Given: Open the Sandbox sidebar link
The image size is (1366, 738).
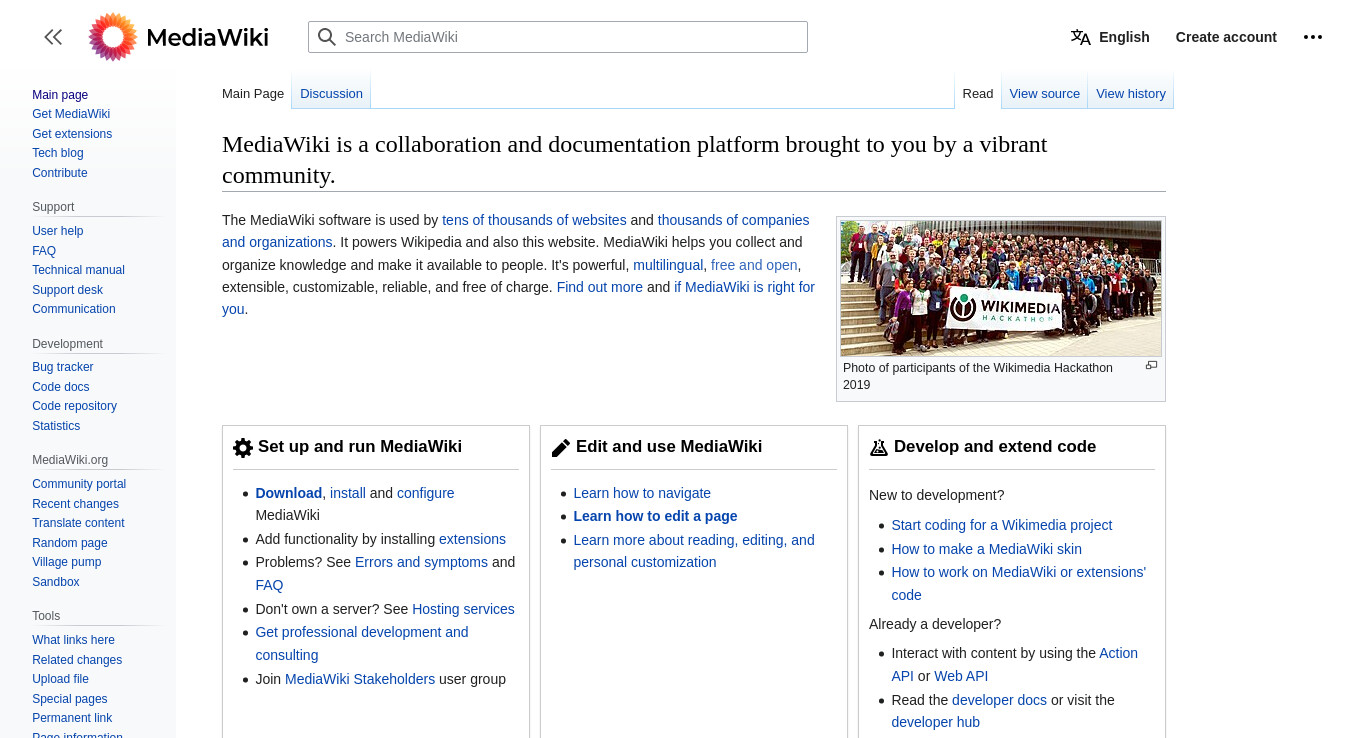Looking at the screenshot, I should pos(56,582).
